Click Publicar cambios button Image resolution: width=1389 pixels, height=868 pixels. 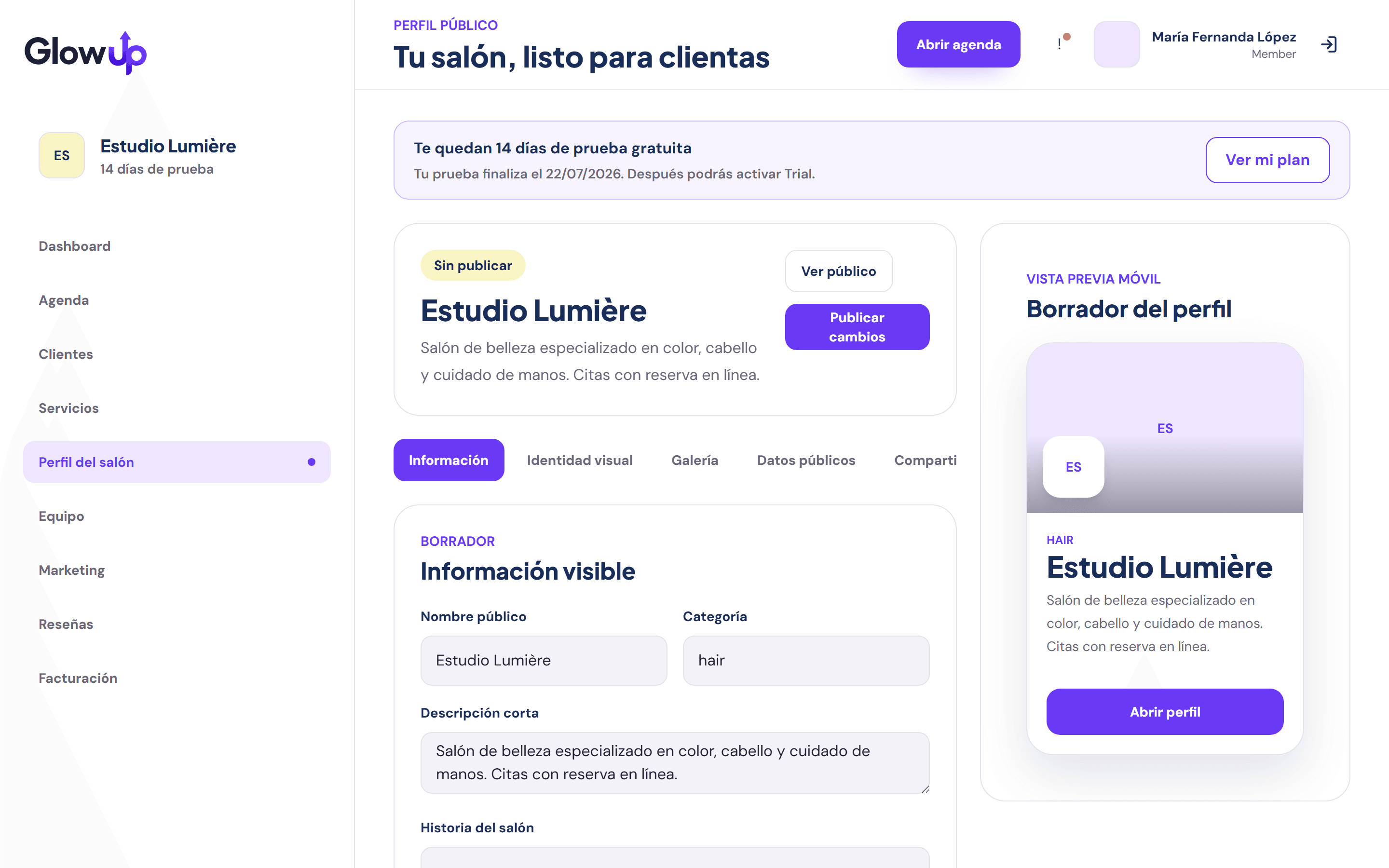click(x=857, y=326)
